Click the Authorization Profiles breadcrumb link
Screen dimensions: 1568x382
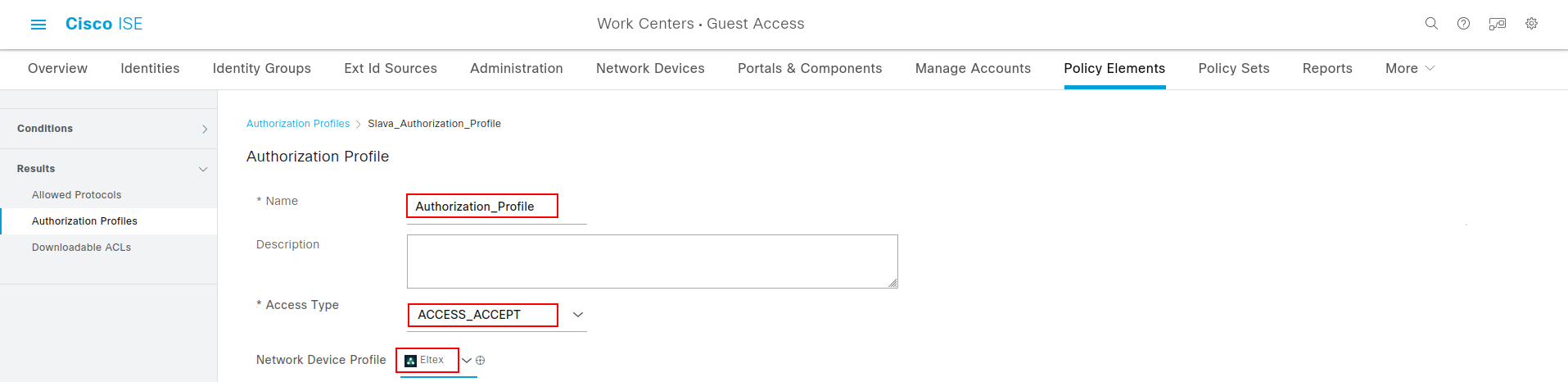(x=298, y=124)
